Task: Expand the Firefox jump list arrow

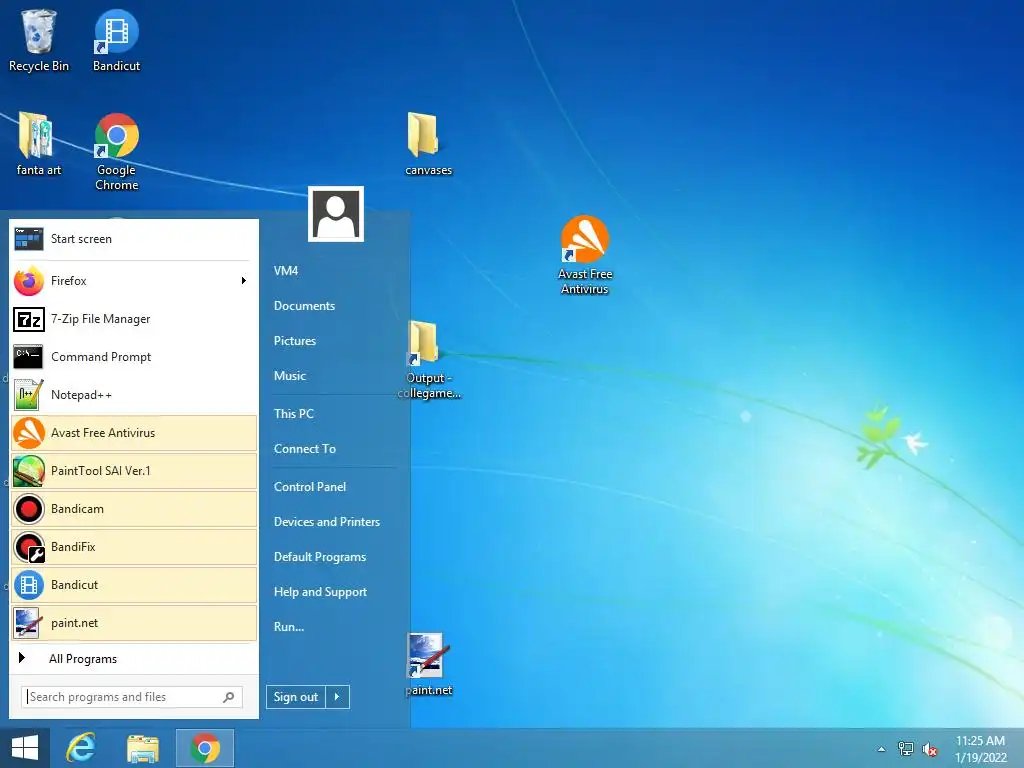Action: click(244, 281)
